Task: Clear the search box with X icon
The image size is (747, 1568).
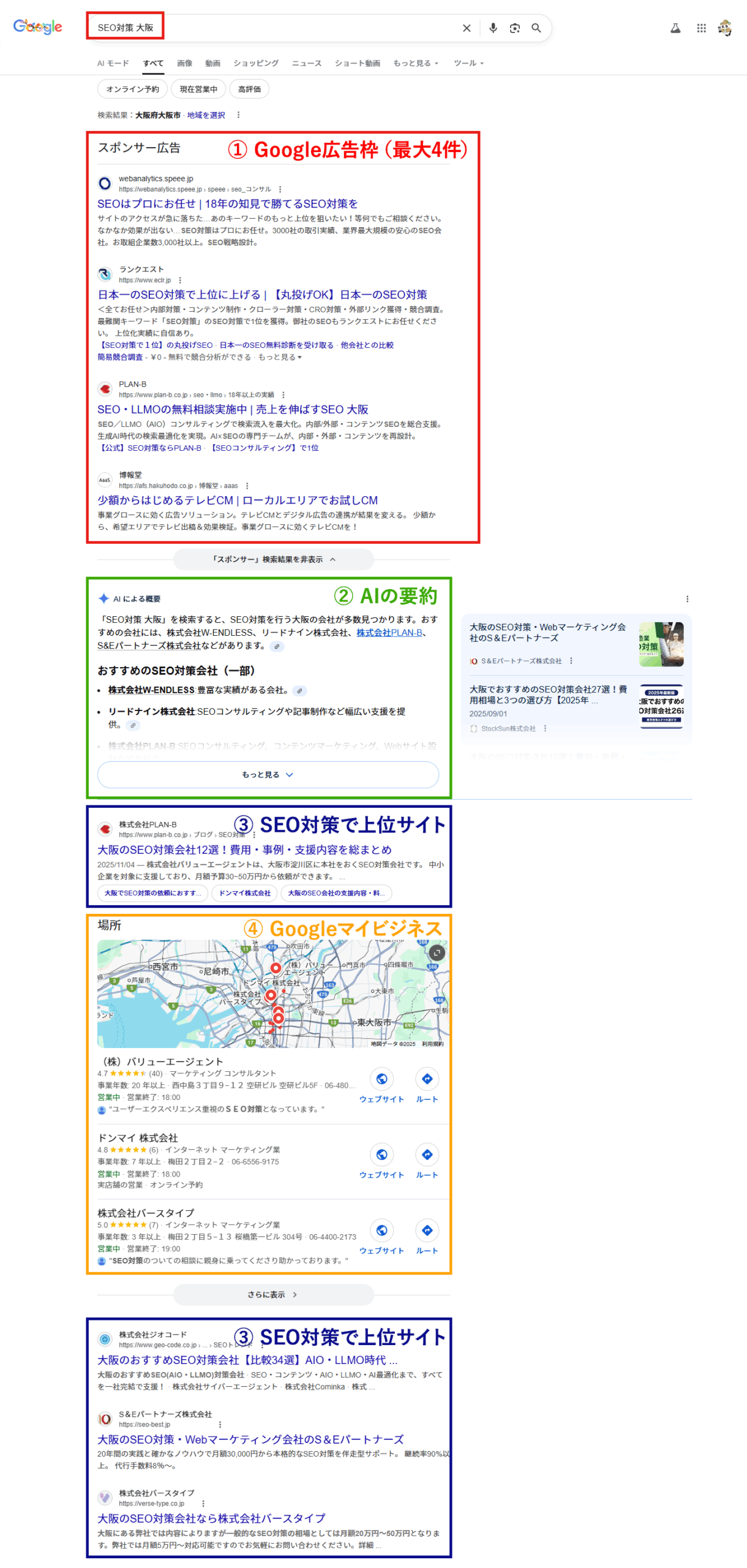Action: 467,28
